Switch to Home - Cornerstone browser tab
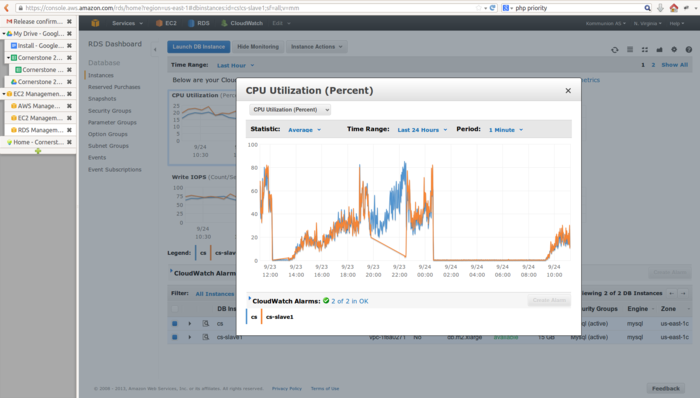 tap(38, 142)
